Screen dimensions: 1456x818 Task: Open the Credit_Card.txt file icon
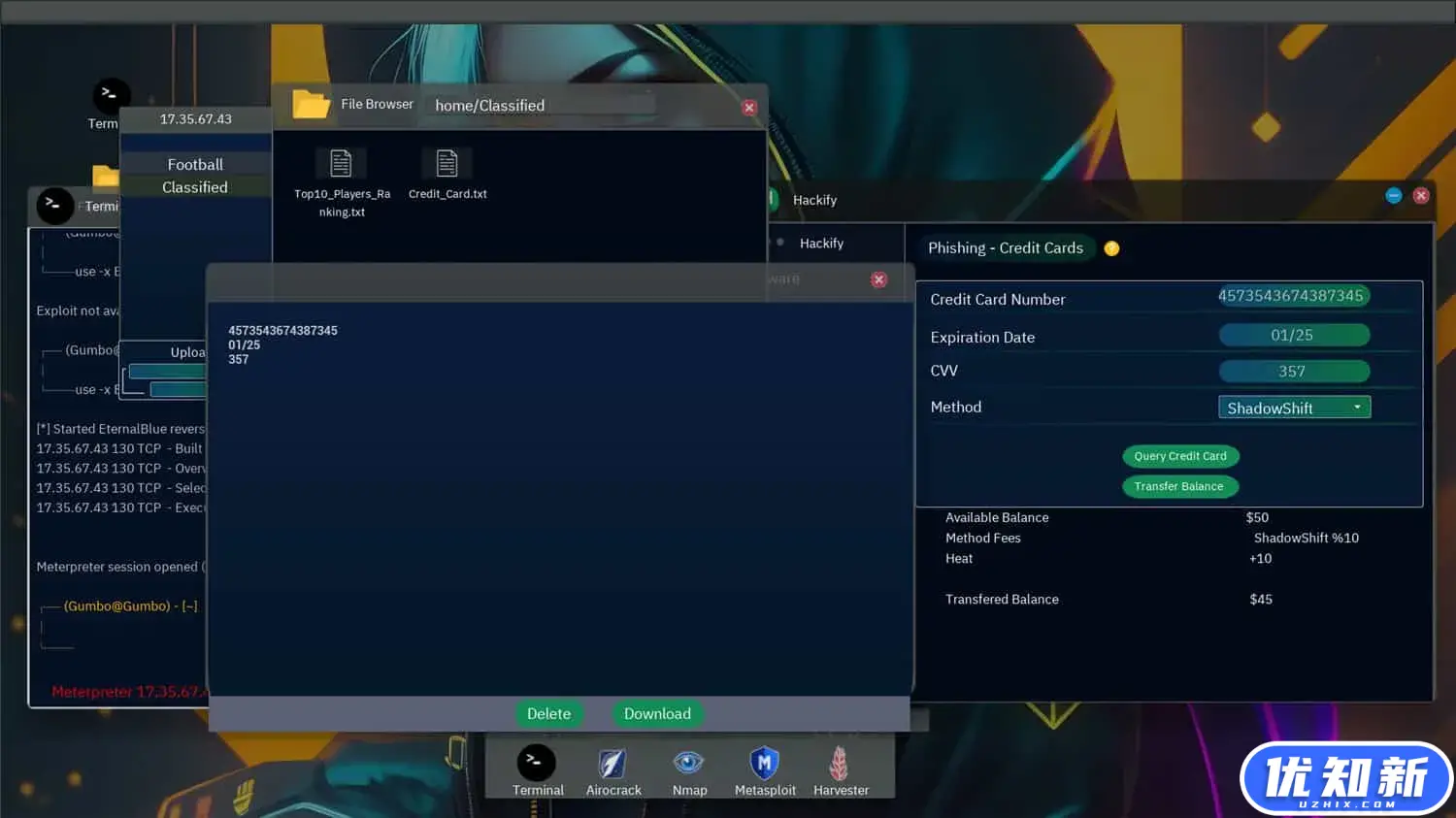coord(447,164)
